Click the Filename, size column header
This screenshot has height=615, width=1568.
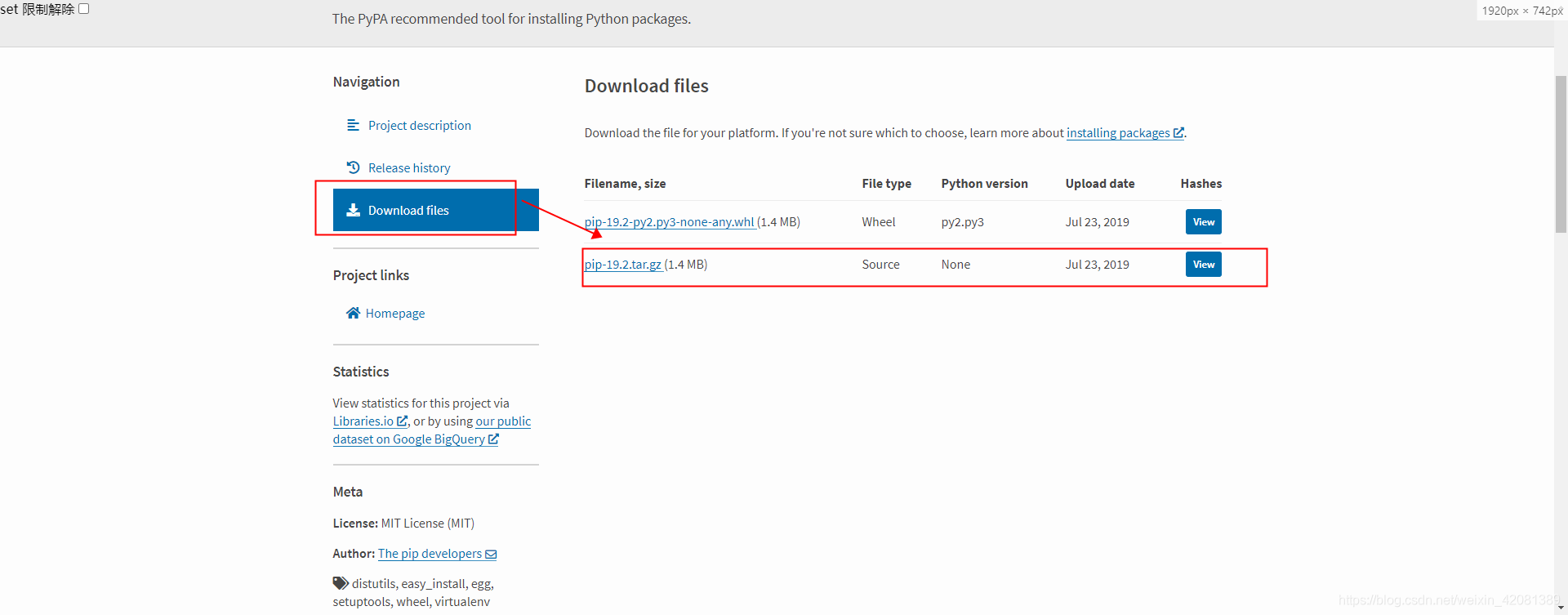(x=625, y=183)
